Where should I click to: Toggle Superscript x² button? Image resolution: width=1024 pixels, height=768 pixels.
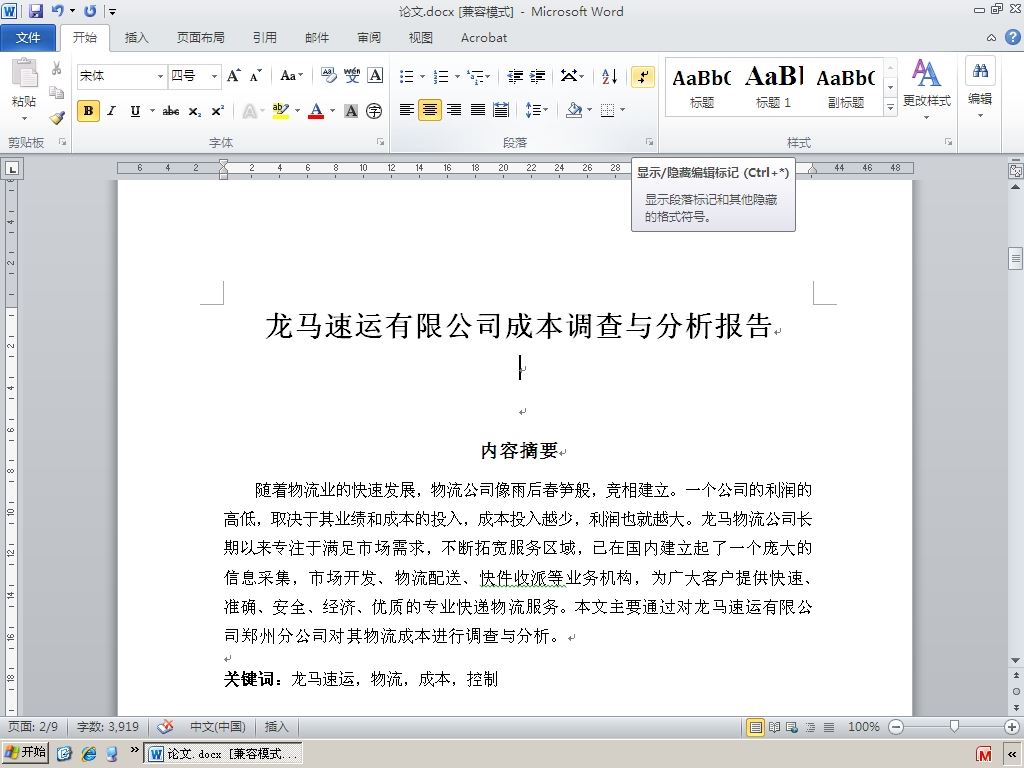217,111
